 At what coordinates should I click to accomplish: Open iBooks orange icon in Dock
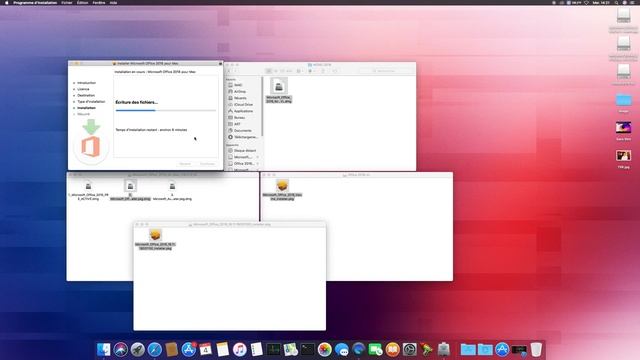click(392, 349)
